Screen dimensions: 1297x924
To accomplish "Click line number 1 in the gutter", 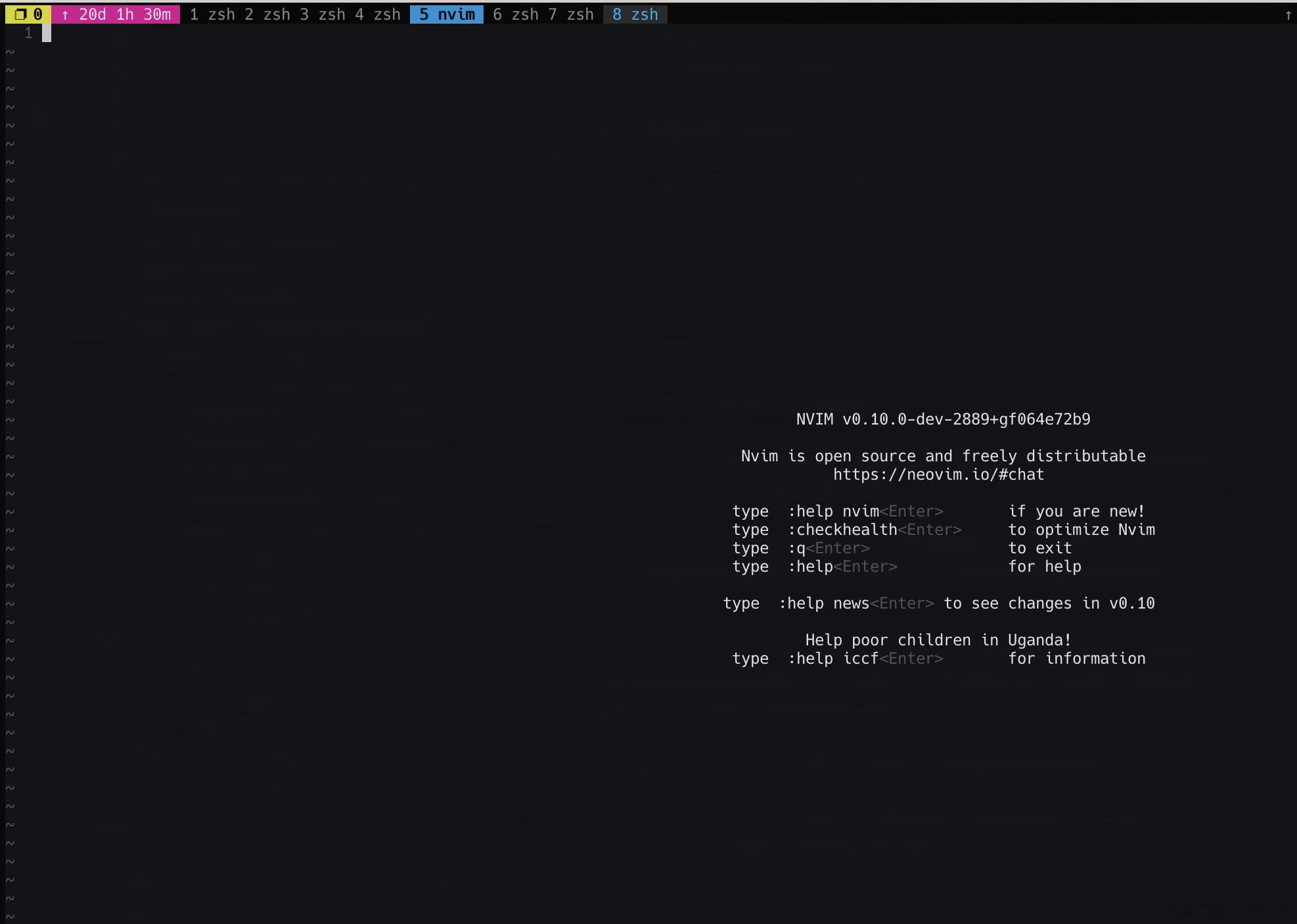I will [x=28, y=33].
